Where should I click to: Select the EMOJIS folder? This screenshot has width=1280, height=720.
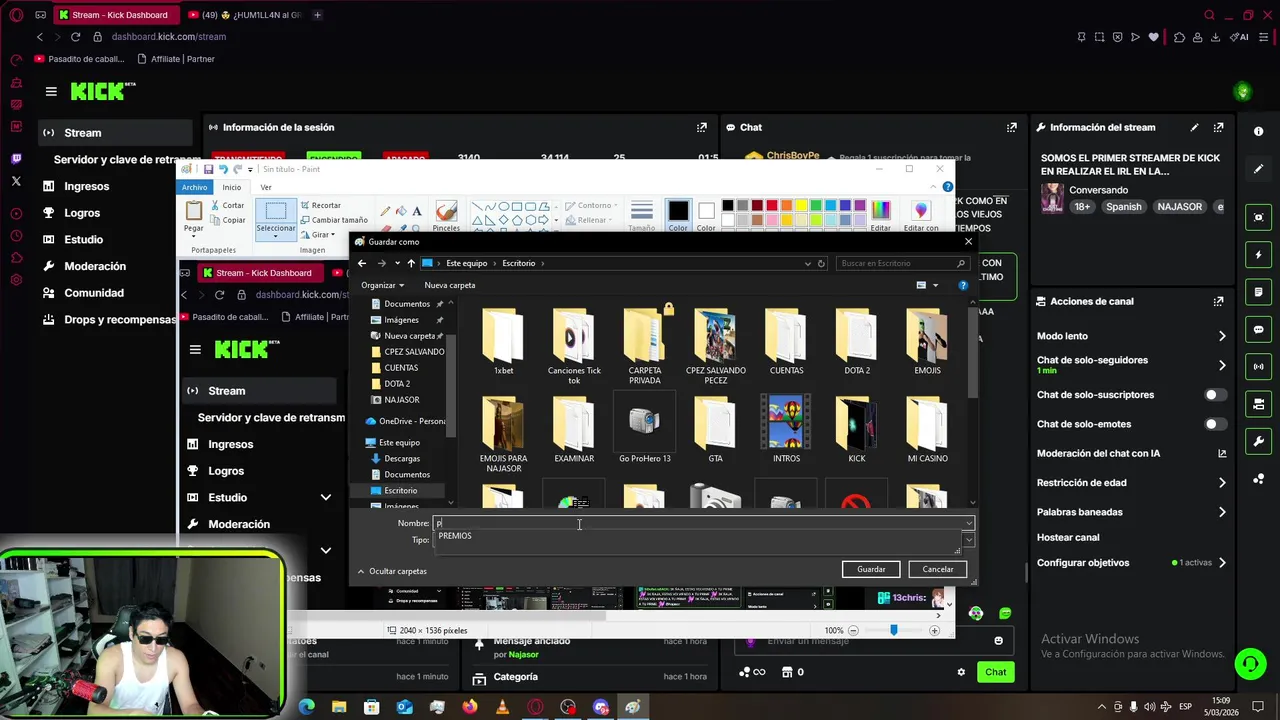[927, 341]
